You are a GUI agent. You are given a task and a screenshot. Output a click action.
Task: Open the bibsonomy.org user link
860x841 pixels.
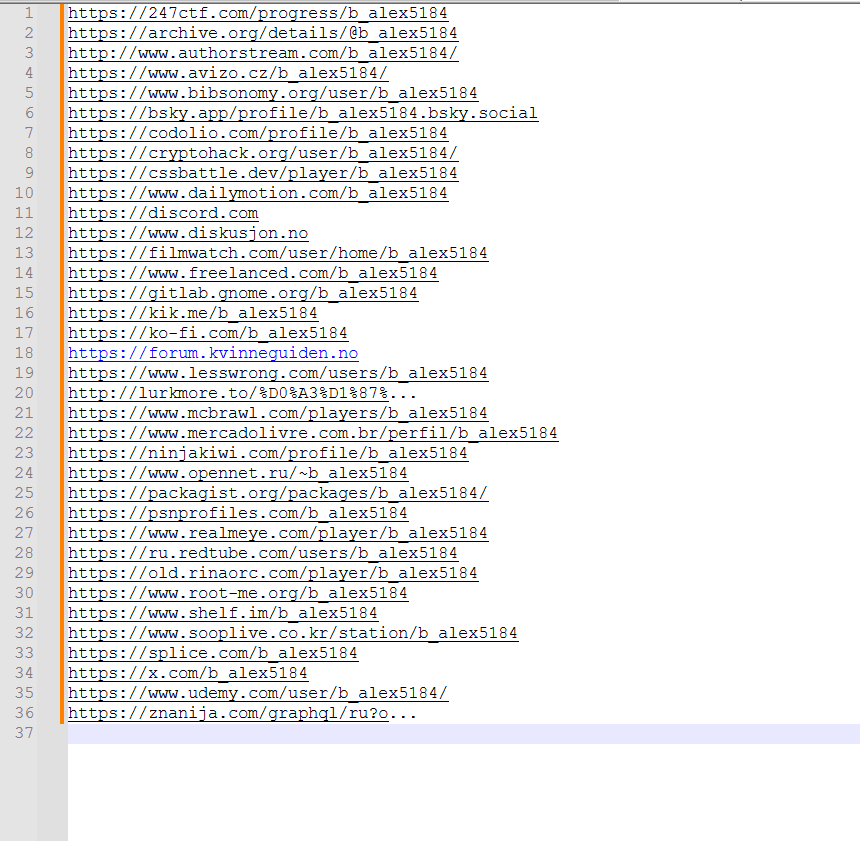(x=273, y=93)
